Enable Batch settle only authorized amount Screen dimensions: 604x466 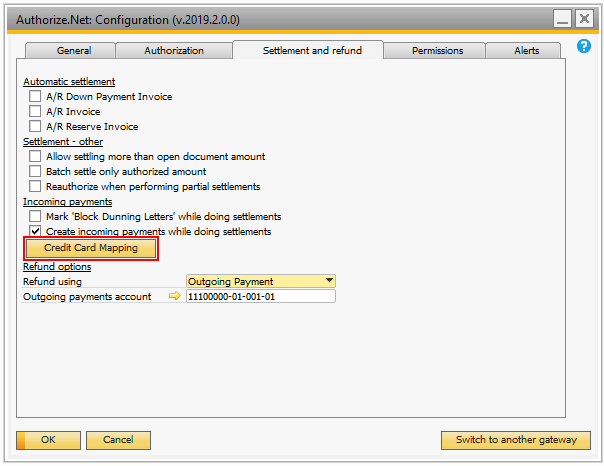[x=35, y=171]
